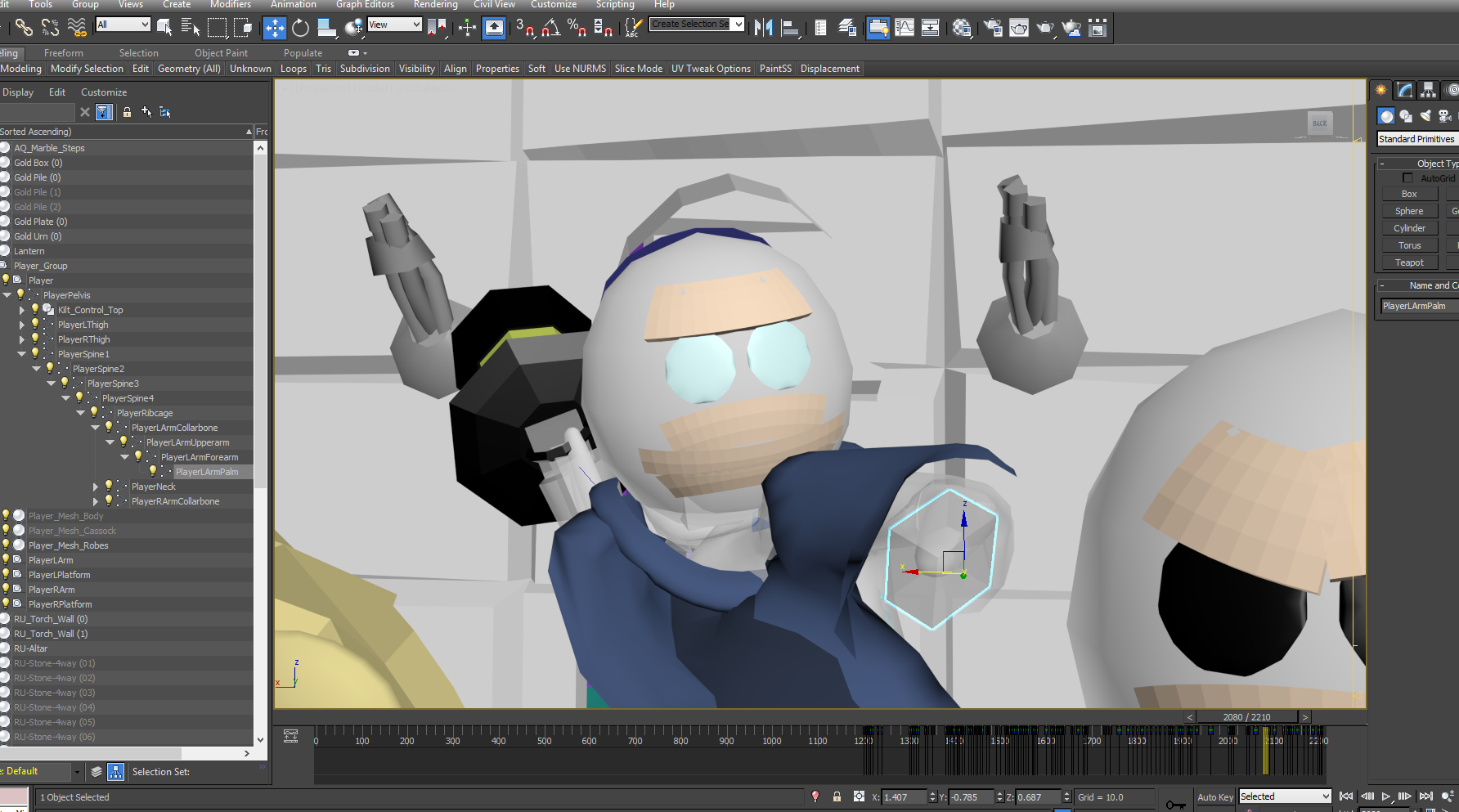Open the Rendering menu
Screen dimensions: 1459x812
435,5
